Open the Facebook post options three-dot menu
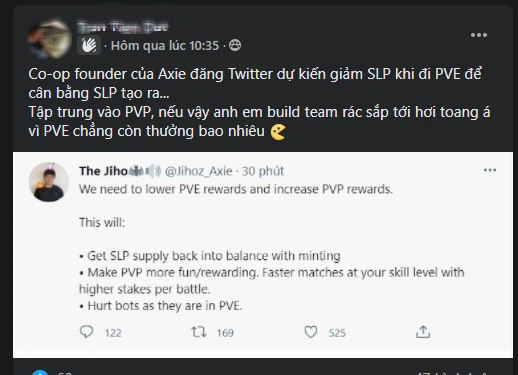Screen dimensions: 518x375 pos(479,35)
